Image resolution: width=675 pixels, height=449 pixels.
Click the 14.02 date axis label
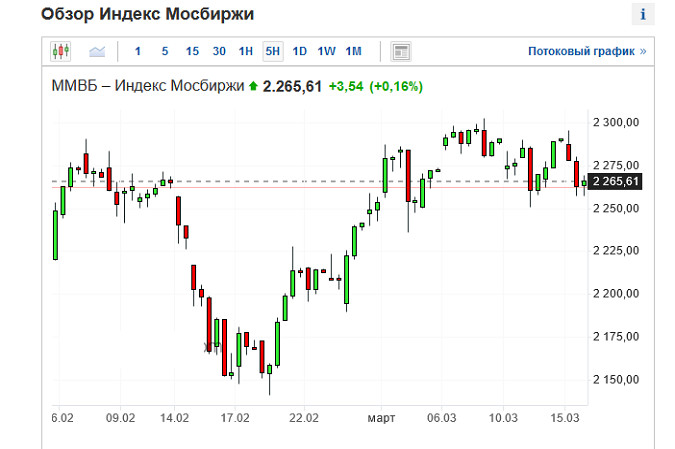click(x=174, y=418)
